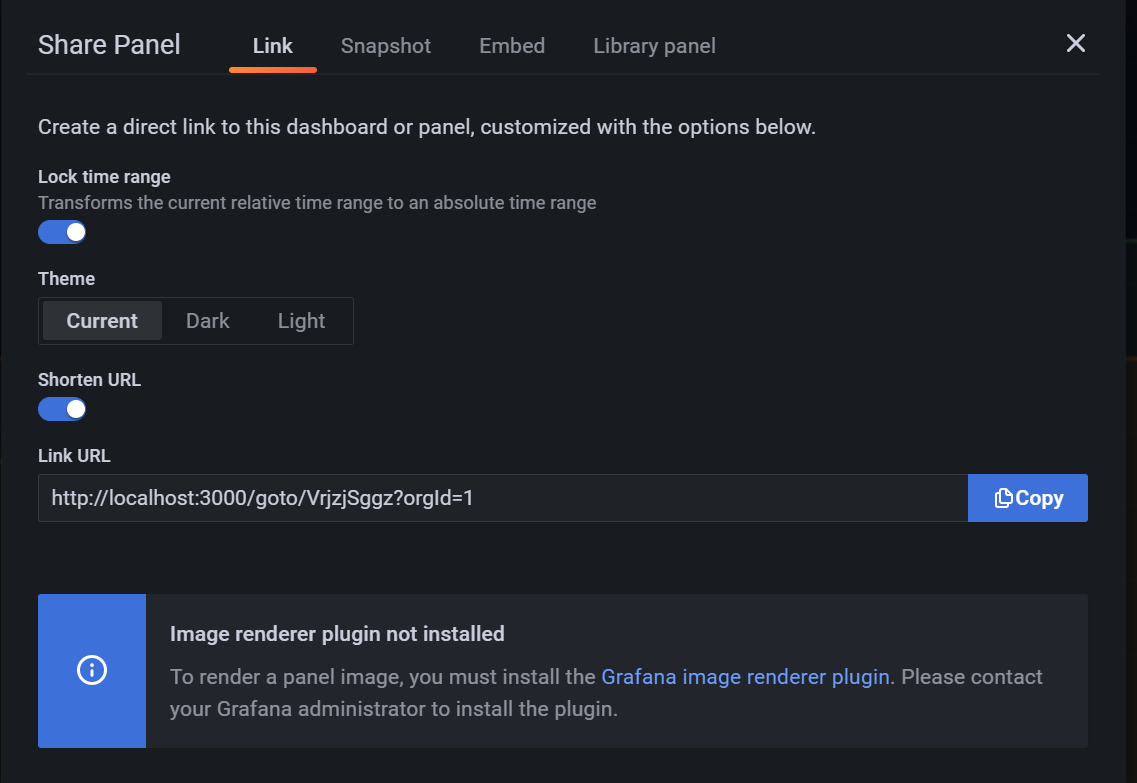
Task: Close the Share Panel dialog
Action: click(1075, 43)
